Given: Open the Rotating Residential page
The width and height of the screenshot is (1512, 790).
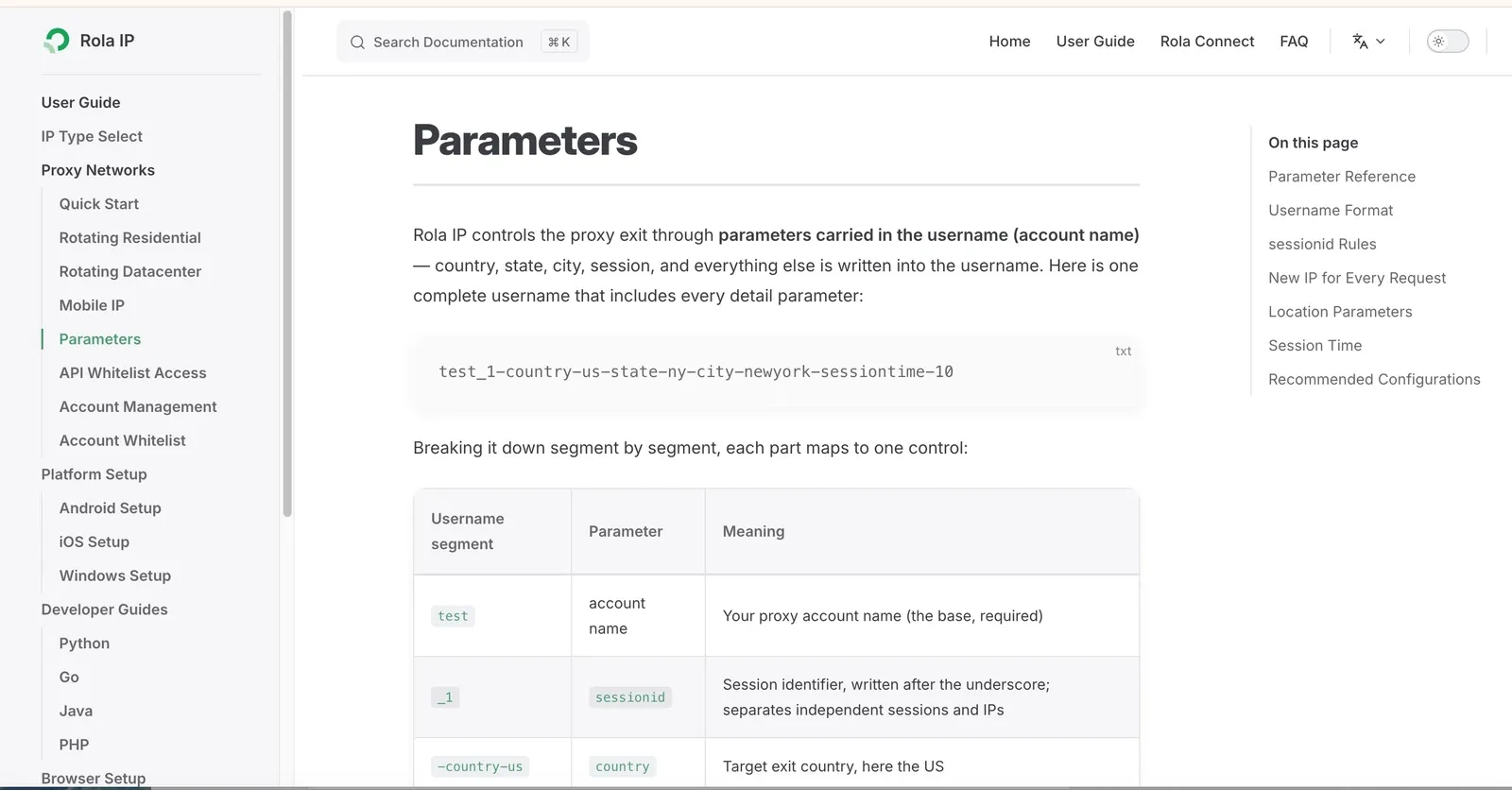Looking at the screenshot, I should point(129,238).
